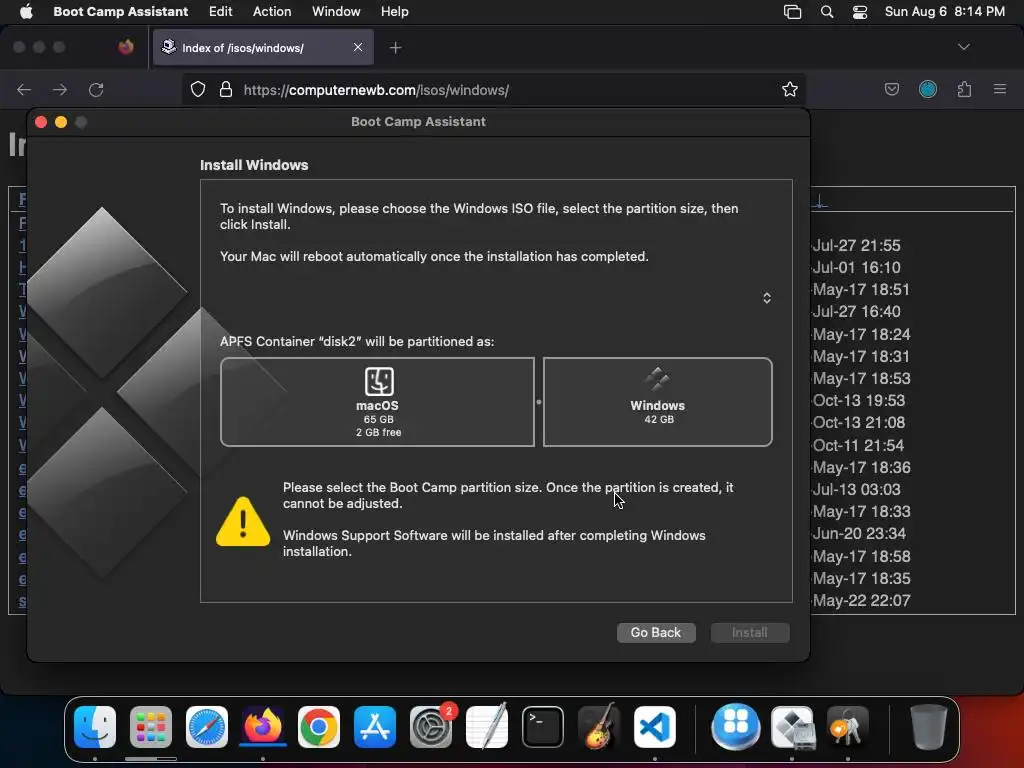Grab the partition size divider handle
The height and width of the screenshot is (768, 1024).
[539, 402]
